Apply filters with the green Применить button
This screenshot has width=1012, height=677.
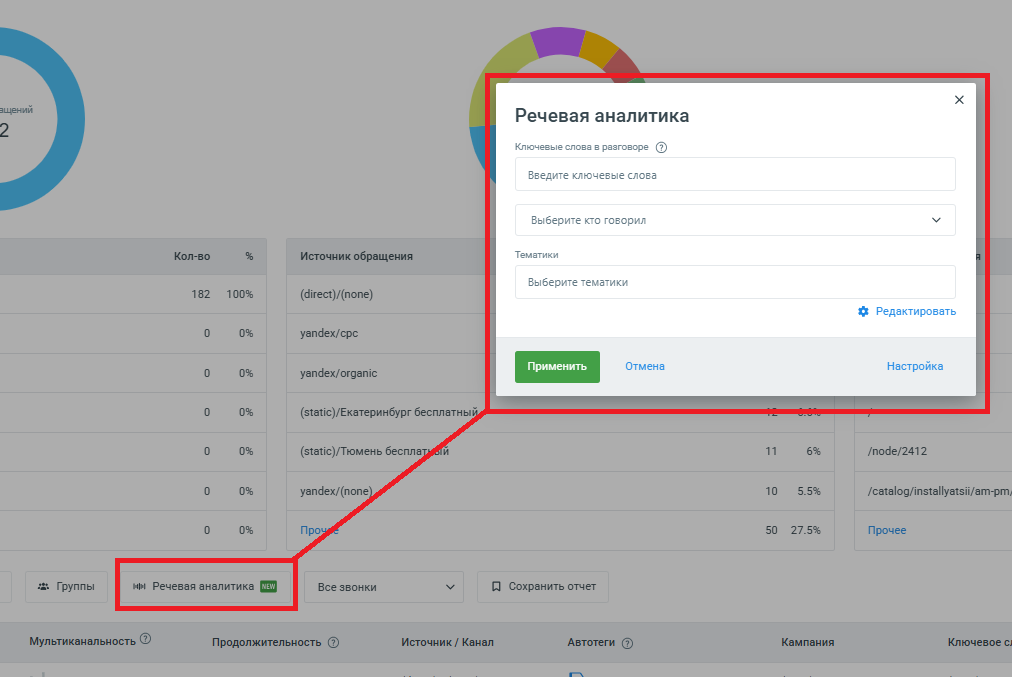click(557, 367)
